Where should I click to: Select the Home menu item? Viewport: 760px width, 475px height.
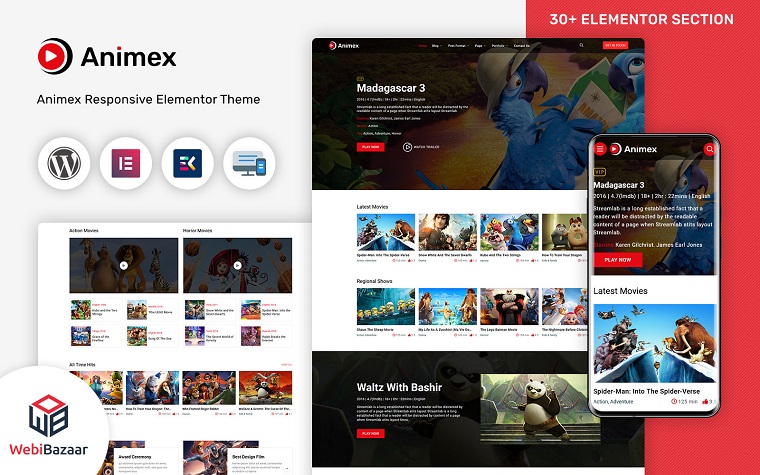coord(422,46)
